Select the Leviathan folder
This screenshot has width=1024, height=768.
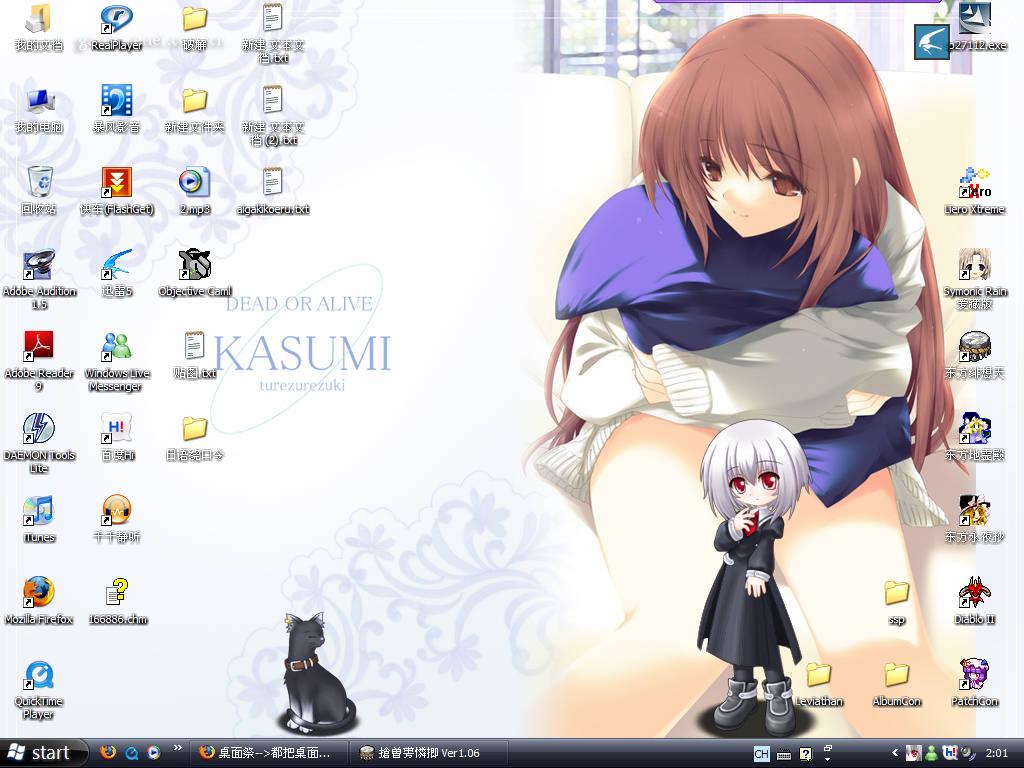(819, 684)
